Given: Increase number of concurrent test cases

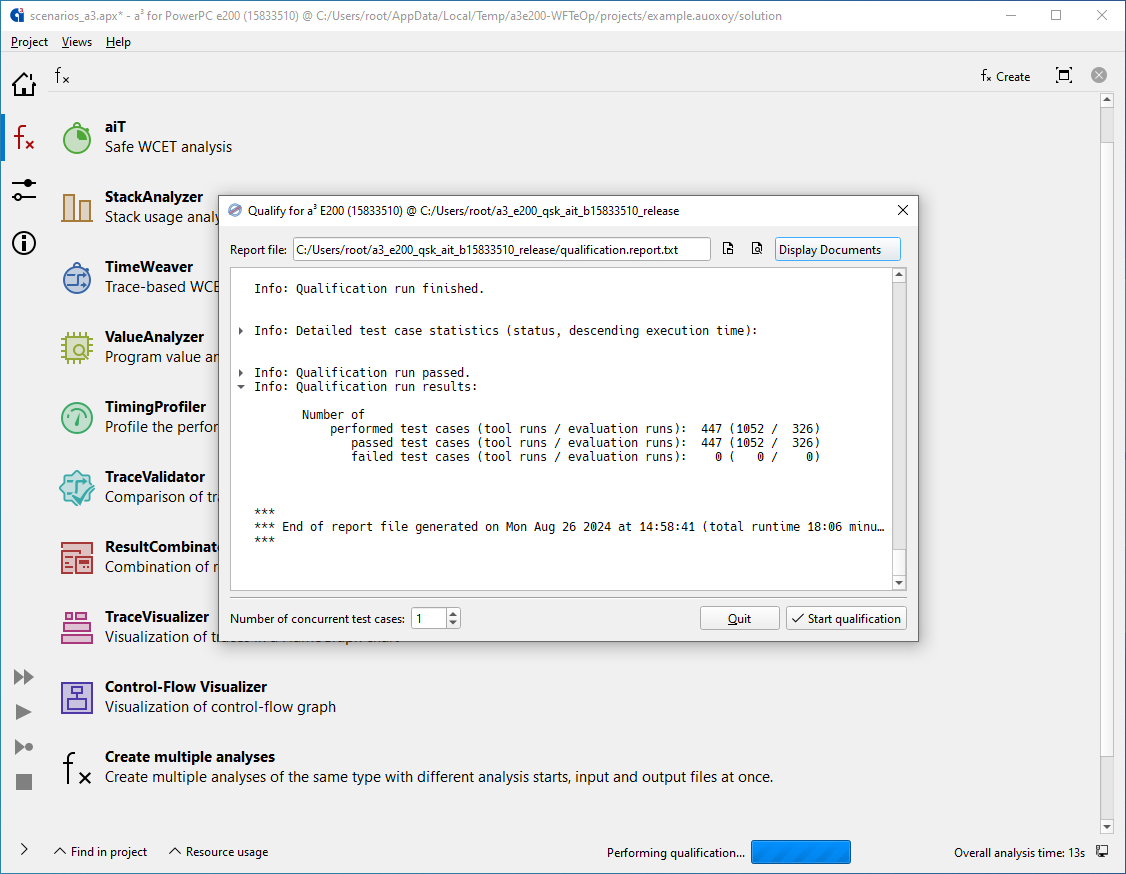Looking at the screenshot, I should point(453,613).
